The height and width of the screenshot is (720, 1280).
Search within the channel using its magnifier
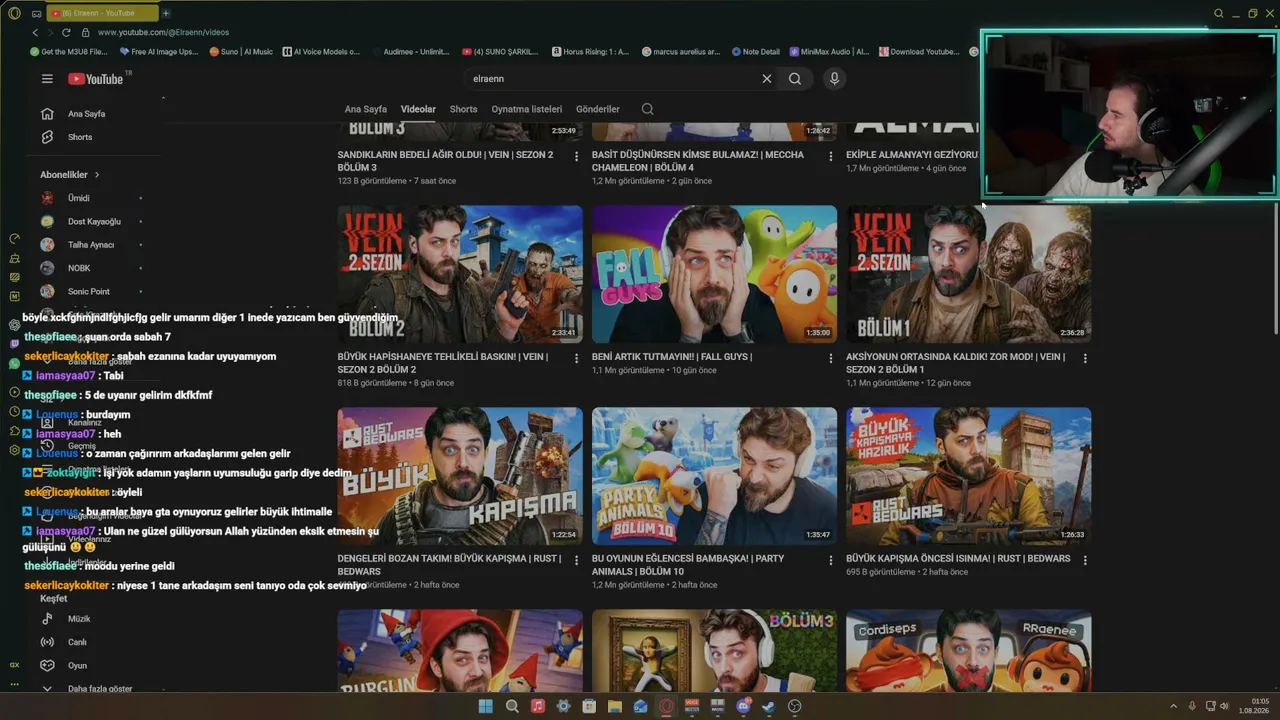(647, 109)
